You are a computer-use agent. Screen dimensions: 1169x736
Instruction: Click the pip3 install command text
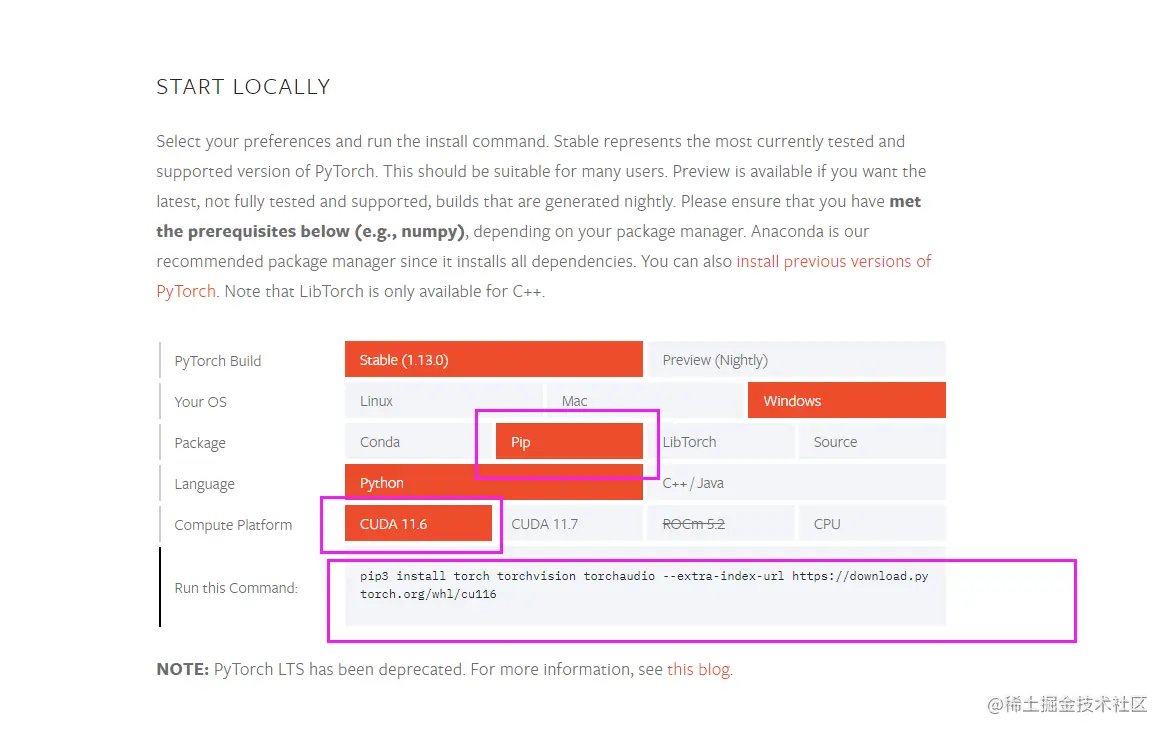pos(644,585)
